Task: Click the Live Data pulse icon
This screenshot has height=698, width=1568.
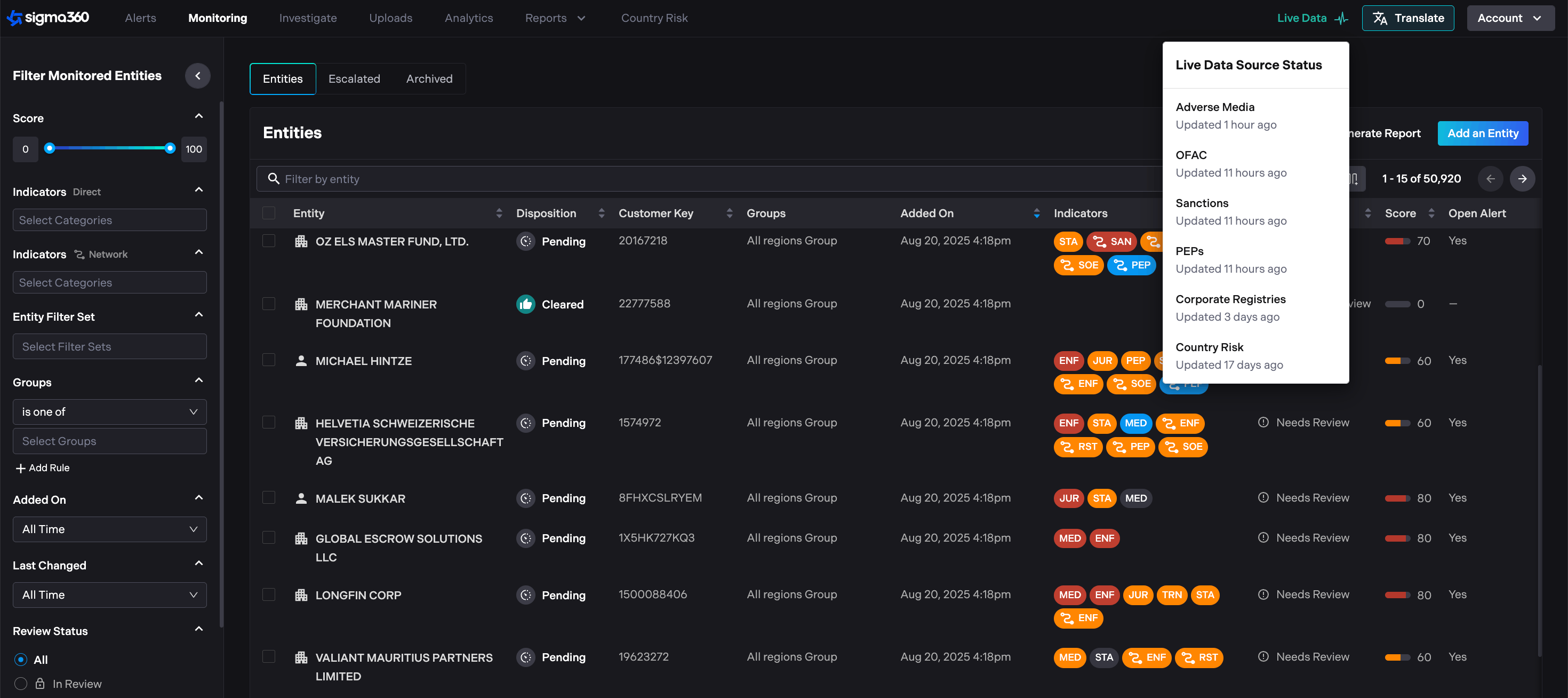Action: [1341, 18]
